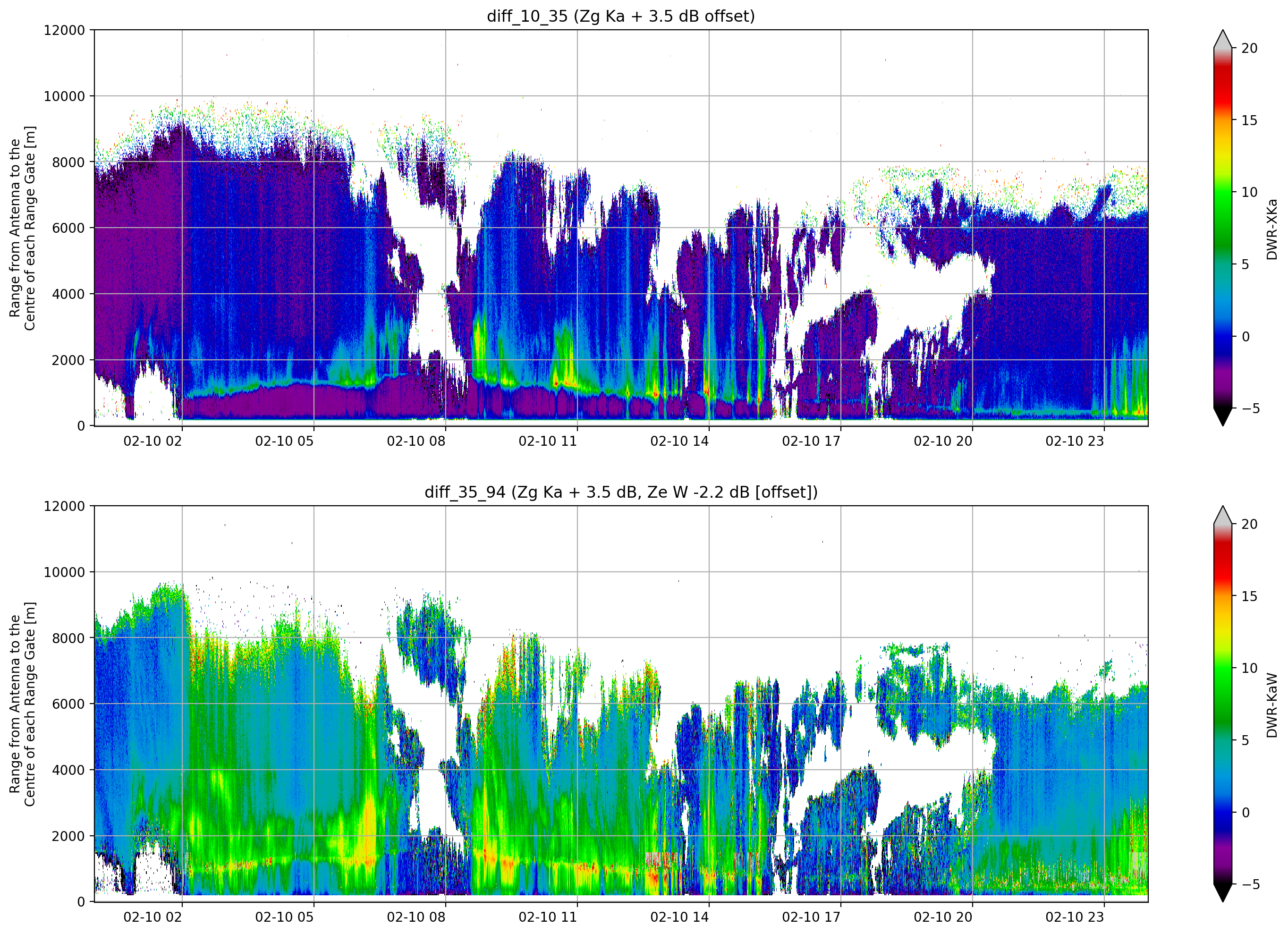
Task: Click the black lower arrow of DWR-XKa colorbar
Action: 1223,416
